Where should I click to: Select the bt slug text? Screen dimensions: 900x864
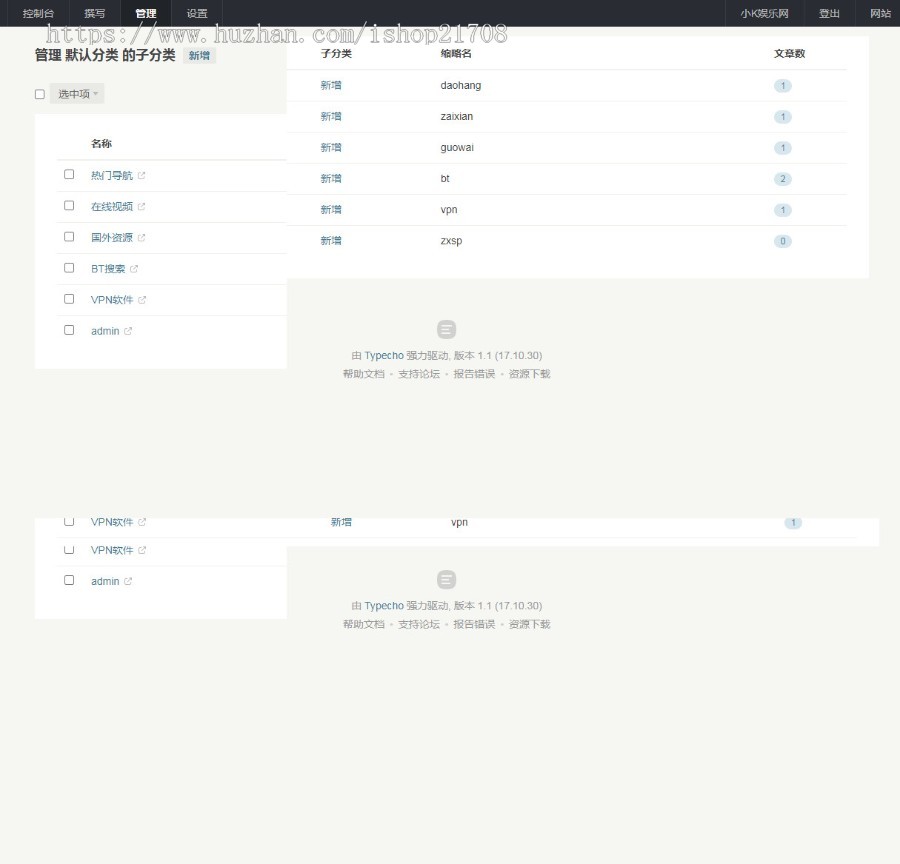(x=445, y=179)
